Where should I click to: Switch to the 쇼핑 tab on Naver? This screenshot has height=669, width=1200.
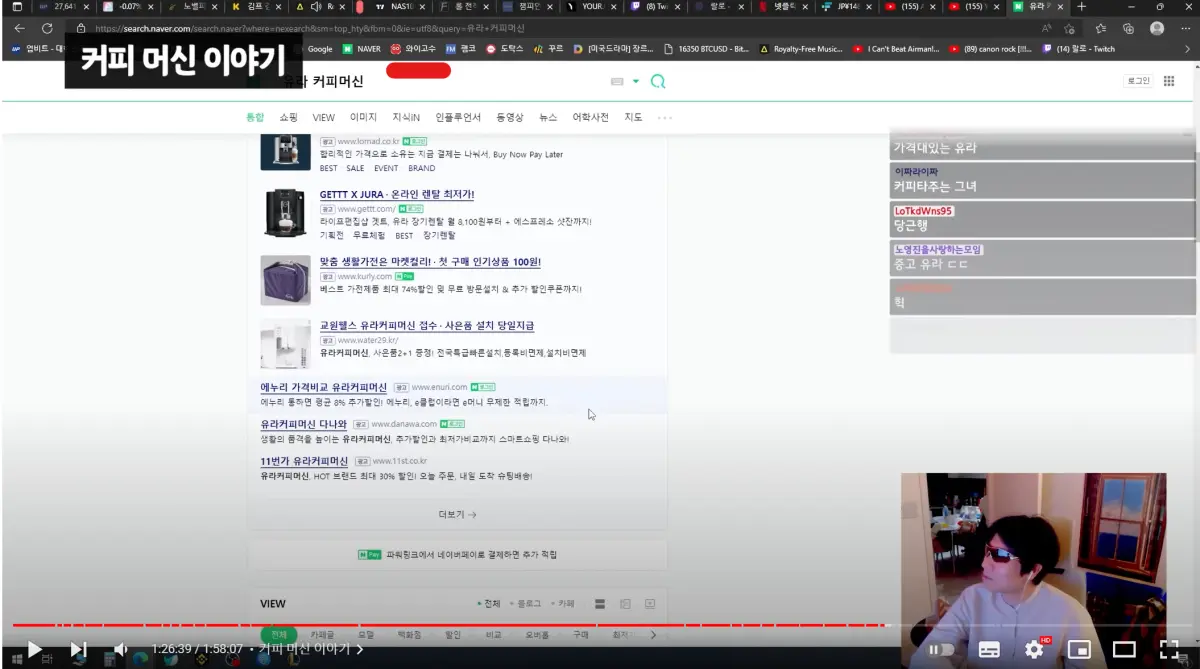[289, 117]
